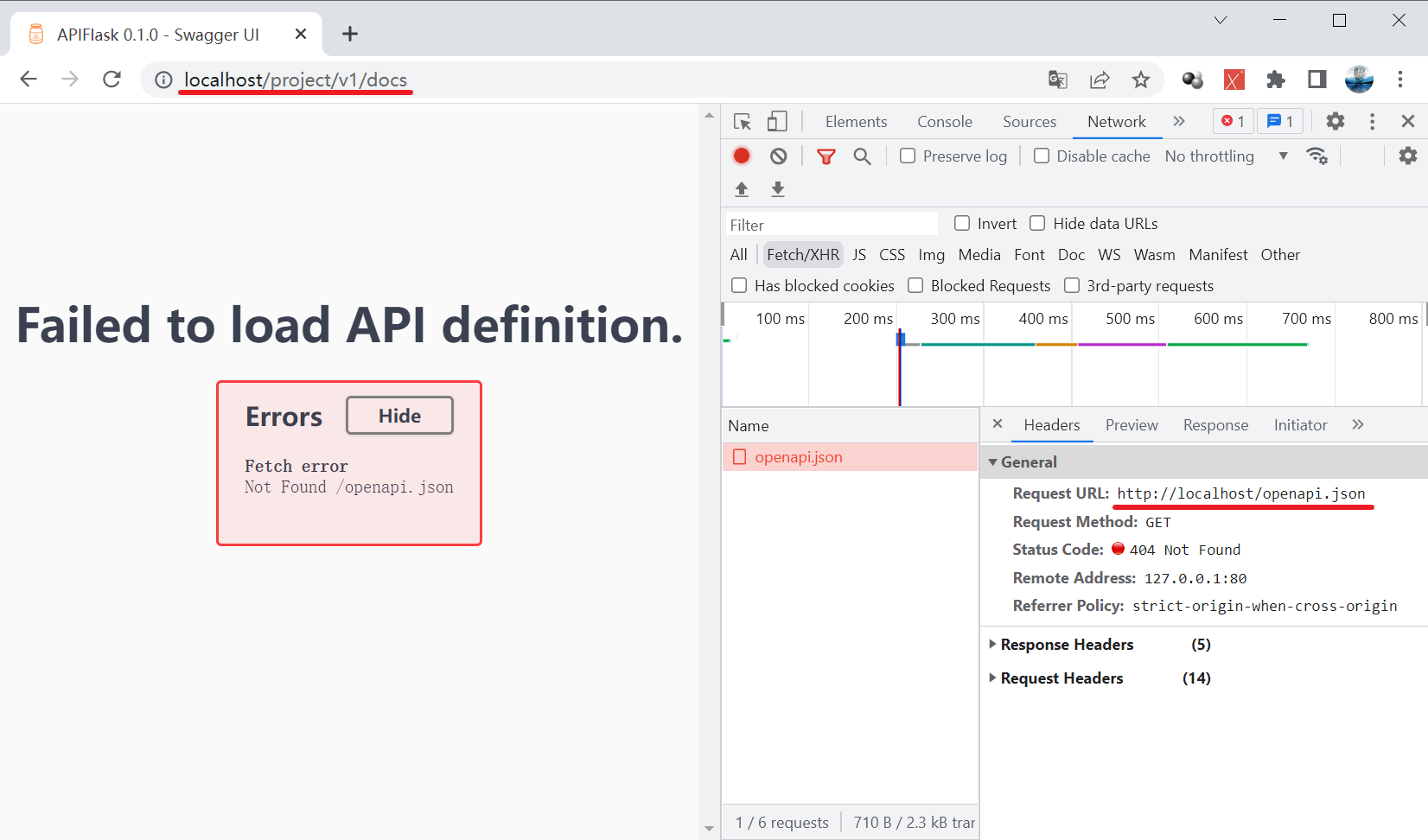Enable the Preserve log checkbox
Screen dimensions: 1428x840
point(908,156)
